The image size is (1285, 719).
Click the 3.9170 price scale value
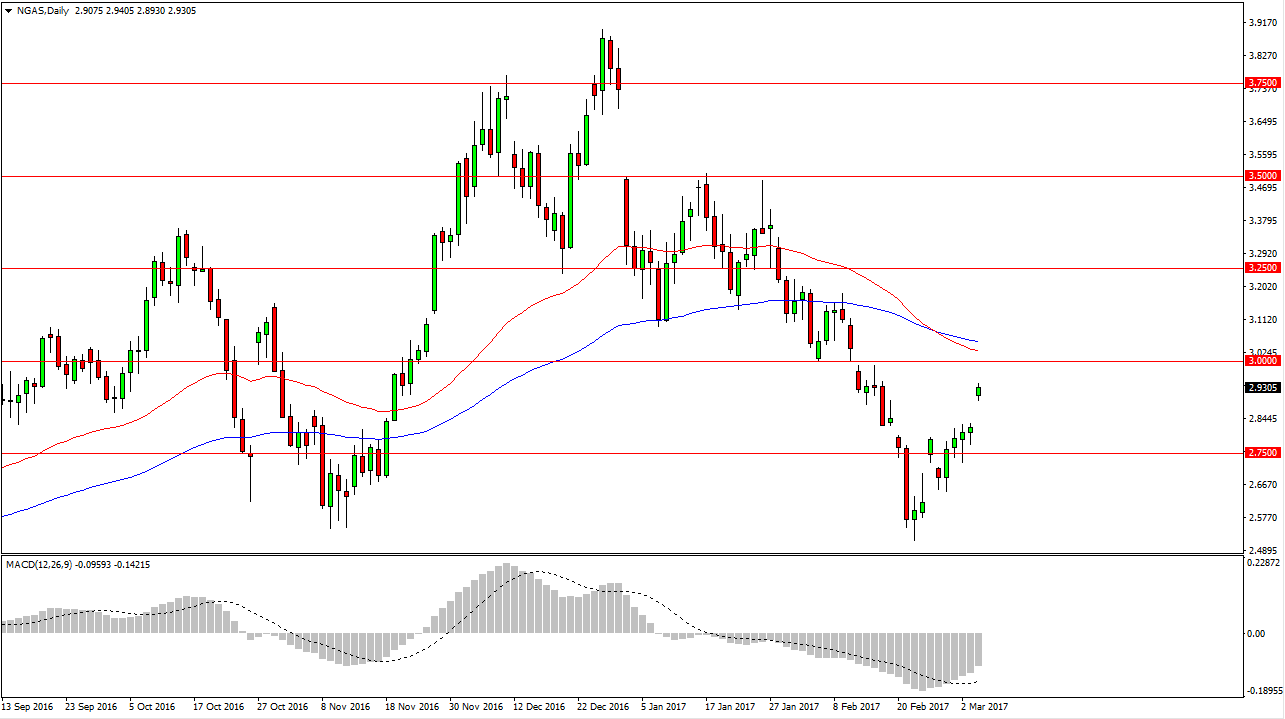tap(1260, 22)
